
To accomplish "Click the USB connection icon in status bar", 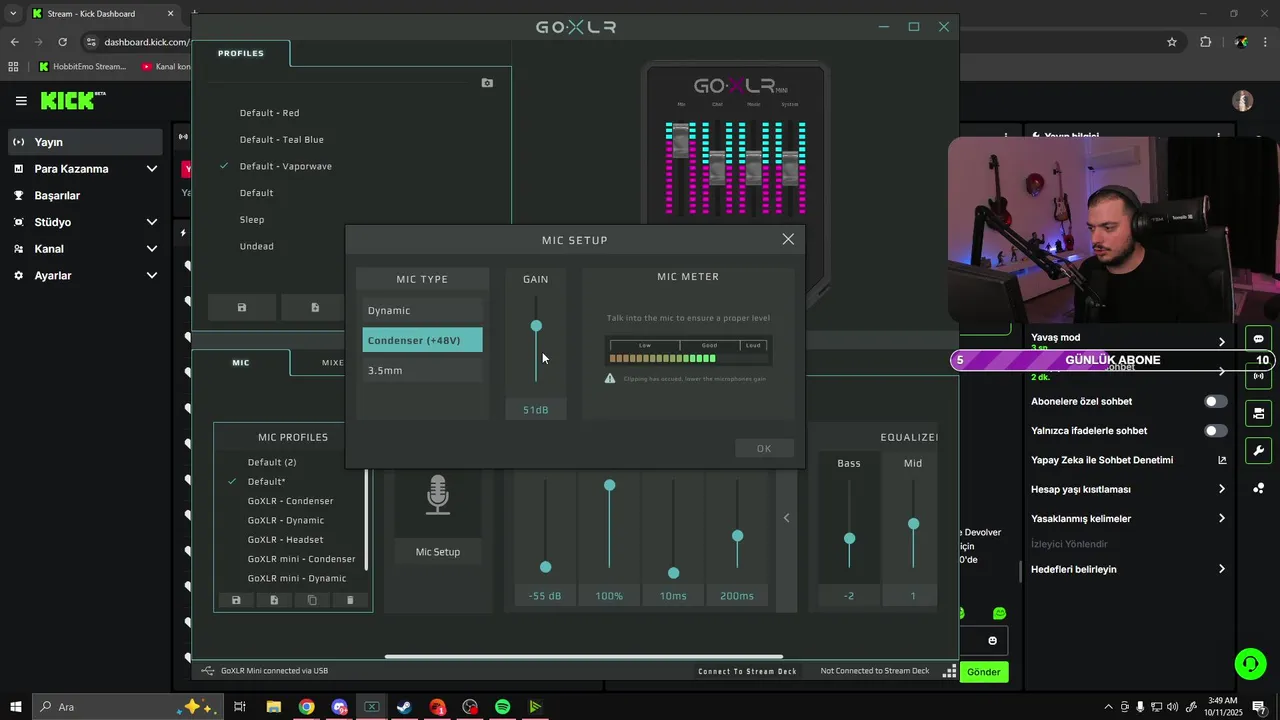I will (x=208, y=671).
